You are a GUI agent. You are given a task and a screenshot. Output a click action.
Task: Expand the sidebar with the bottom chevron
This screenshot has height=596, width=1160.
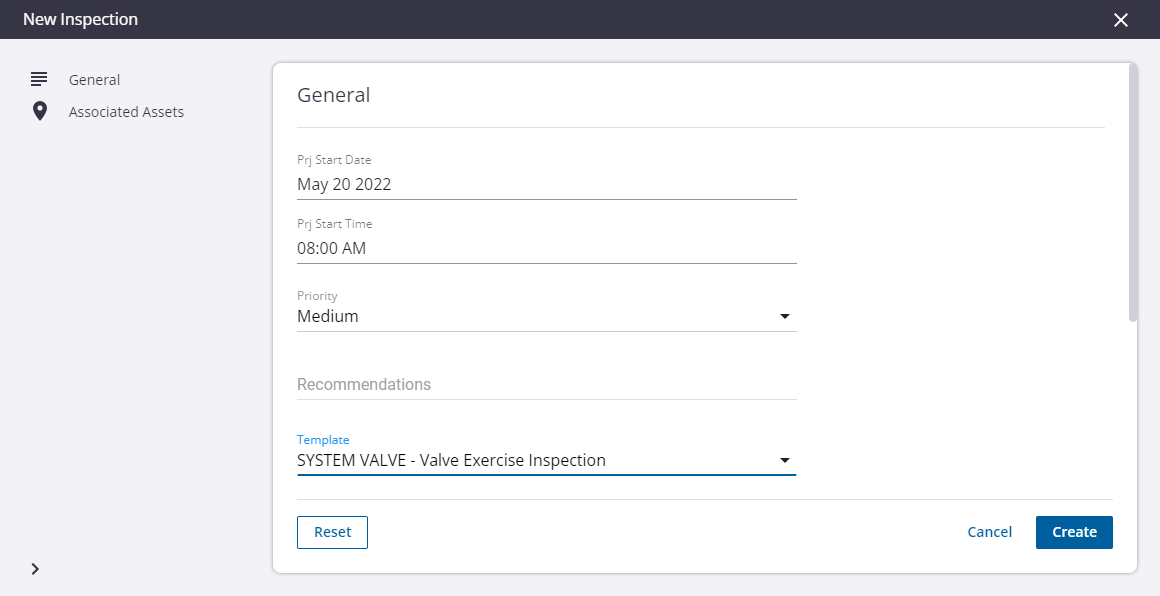[x=35, y=569]
